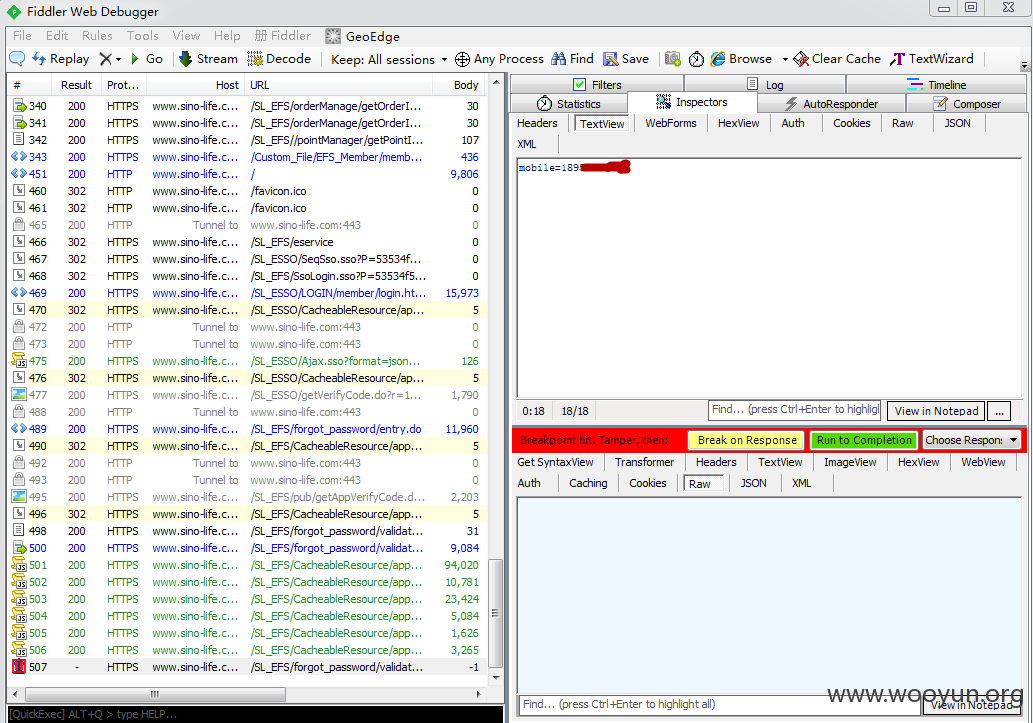Open Find sessions binoculars tool

[x=572, y=59]
